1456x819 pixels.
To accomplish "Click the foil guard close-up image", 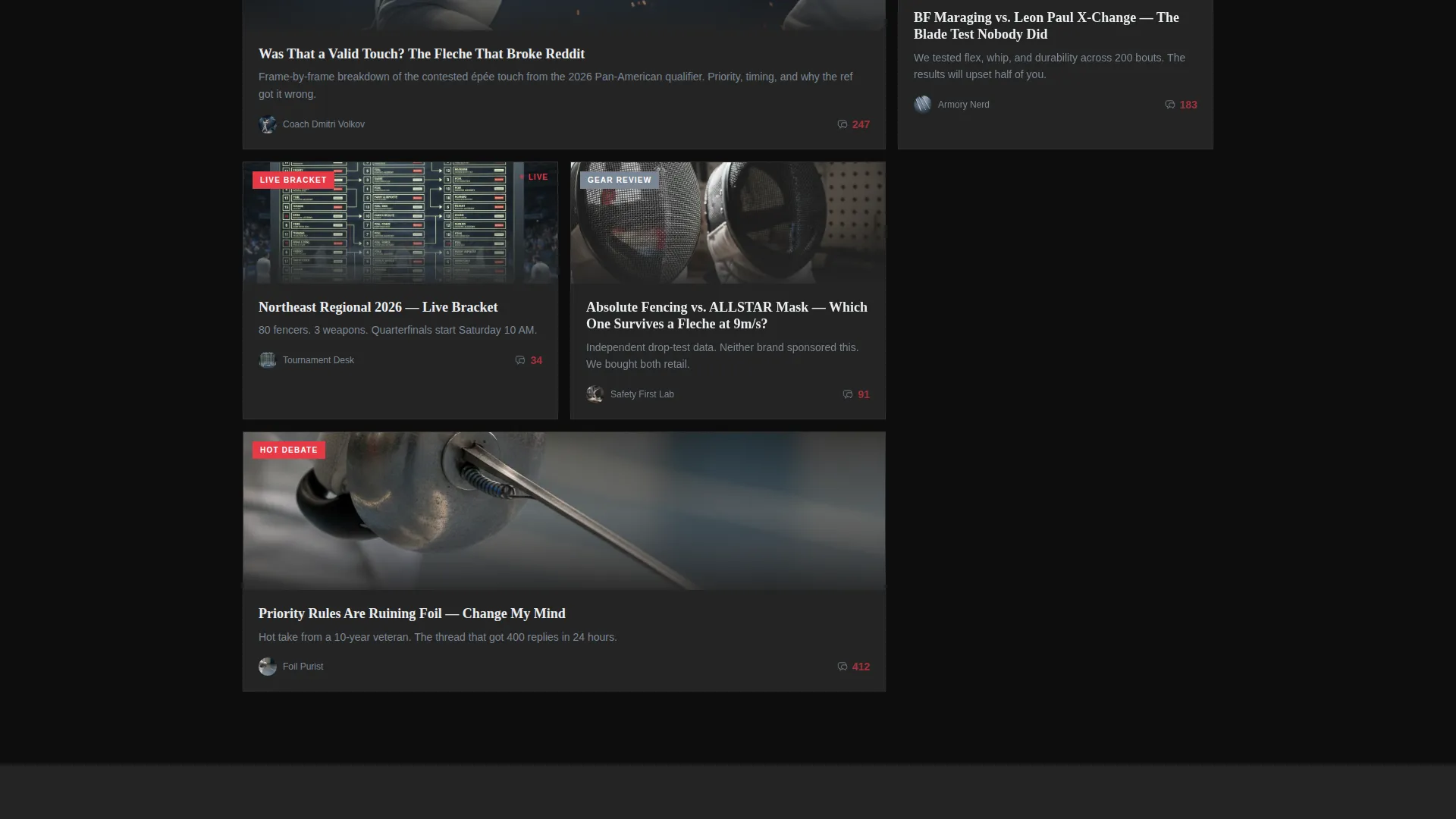I will pos(564,511).
